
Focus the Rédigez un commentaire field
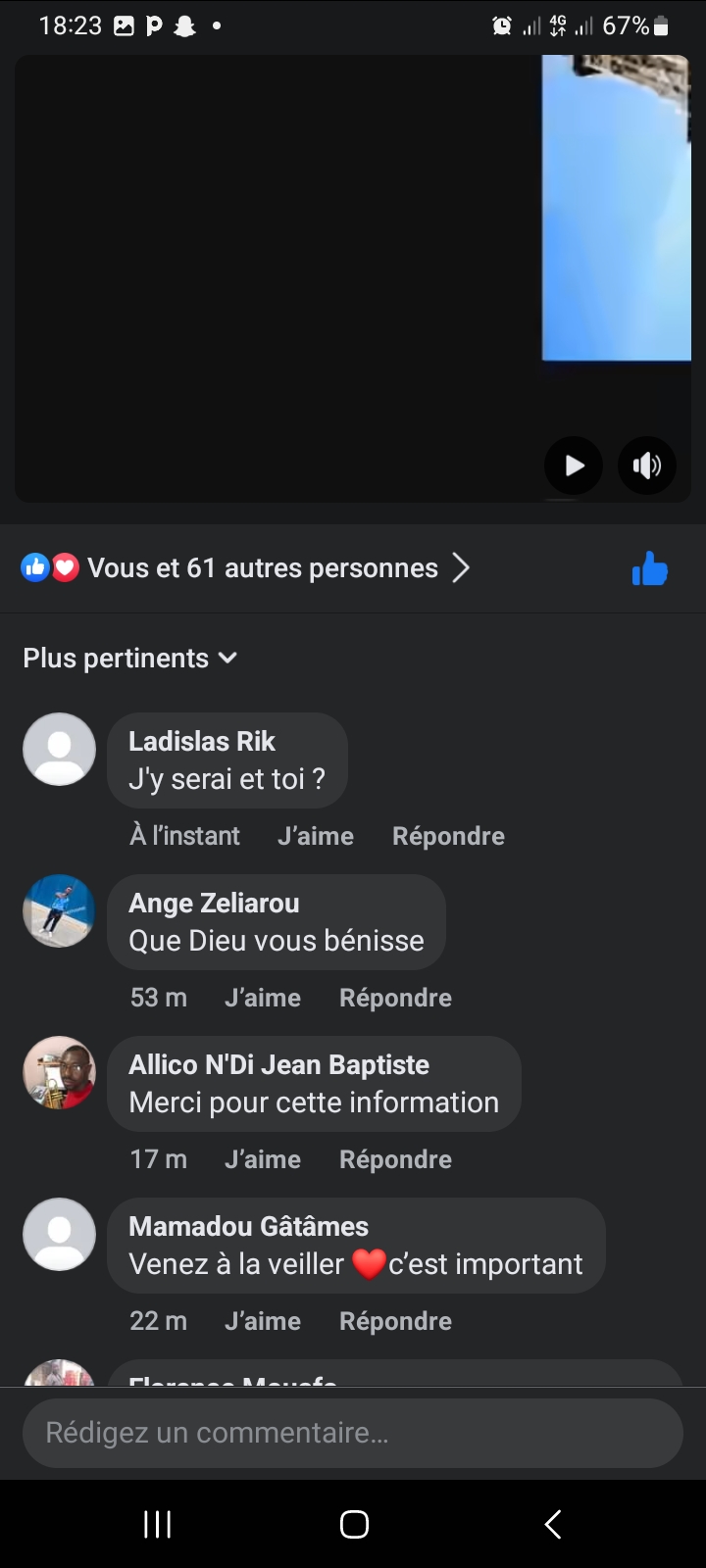tap(353, 1433)
